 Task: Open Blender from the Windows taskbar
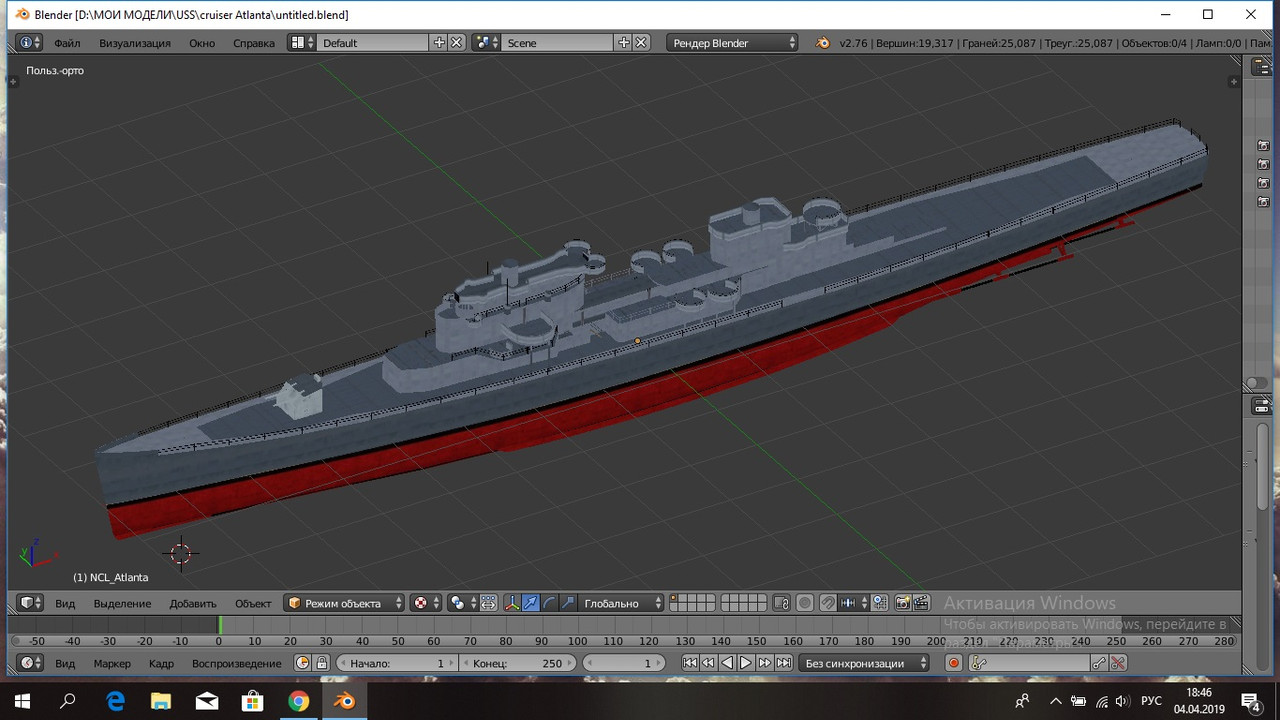345,701
